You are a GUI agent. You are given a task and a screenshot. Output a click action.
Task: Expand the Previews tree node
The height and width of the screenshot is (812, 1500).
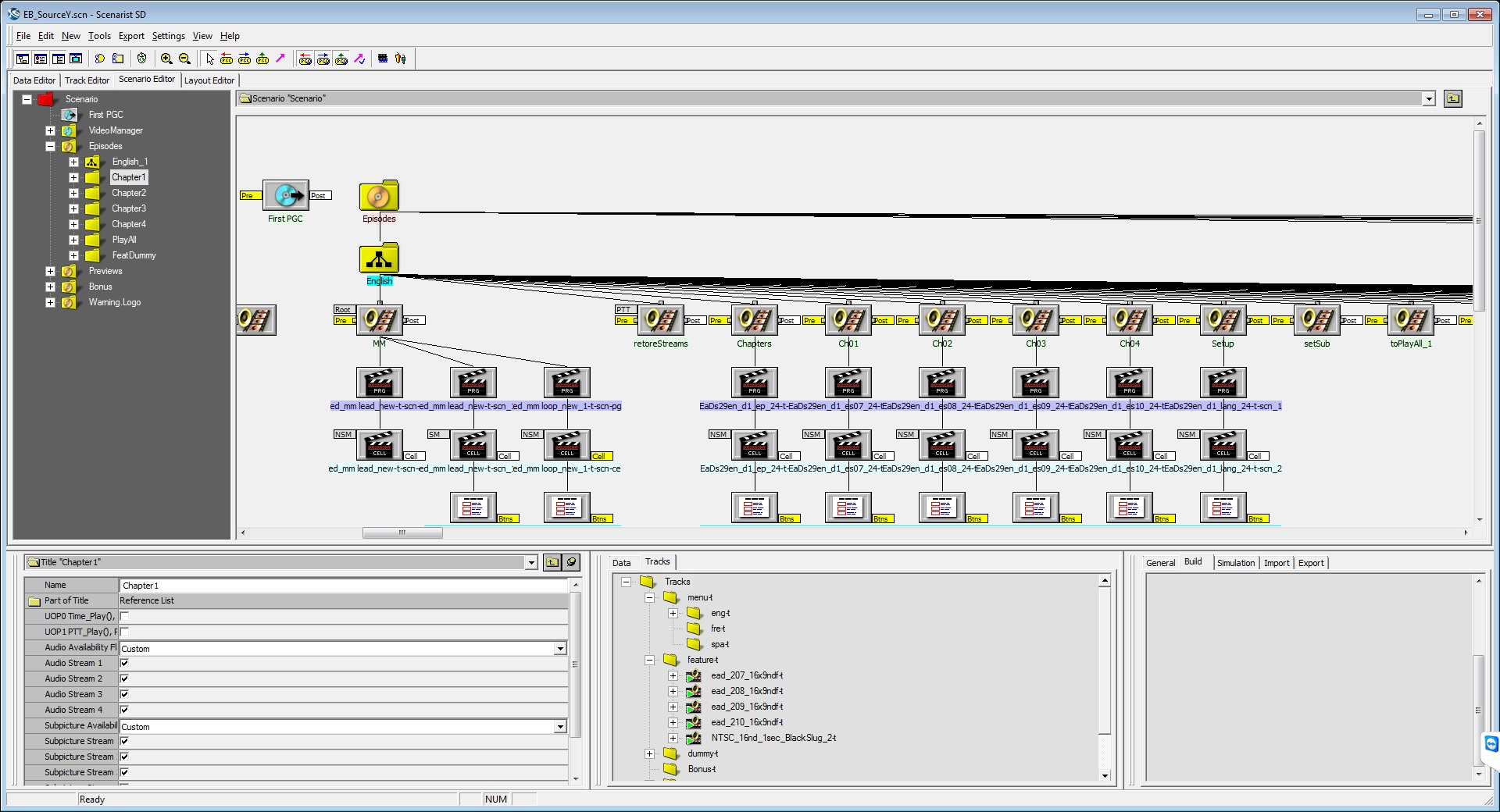pyautogui.click(x=50, y=271)
